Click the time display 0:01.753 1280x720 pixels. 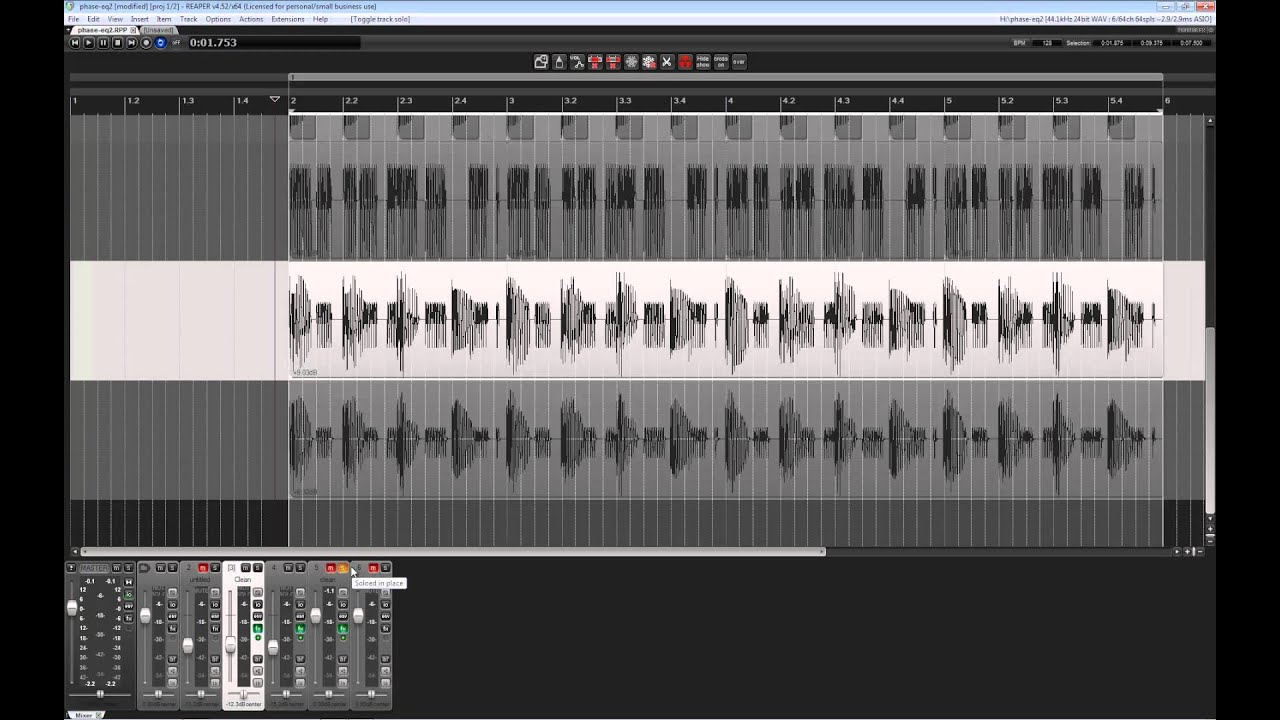point(213,43)
